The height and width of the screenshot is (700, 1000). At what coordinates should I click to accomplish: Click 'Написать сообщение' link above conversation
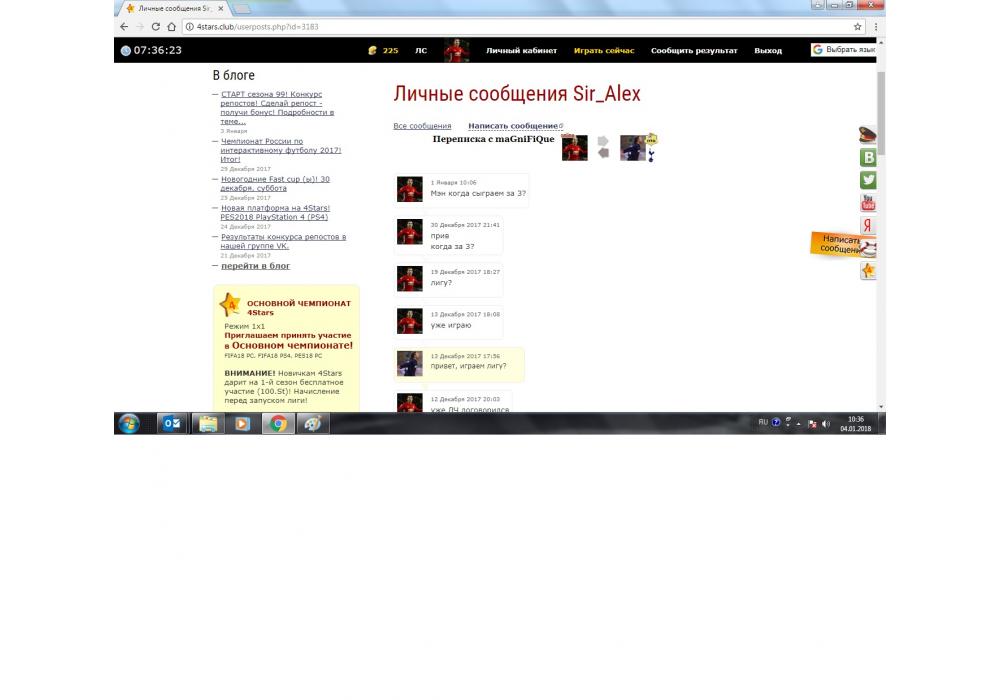click(513, 126)
